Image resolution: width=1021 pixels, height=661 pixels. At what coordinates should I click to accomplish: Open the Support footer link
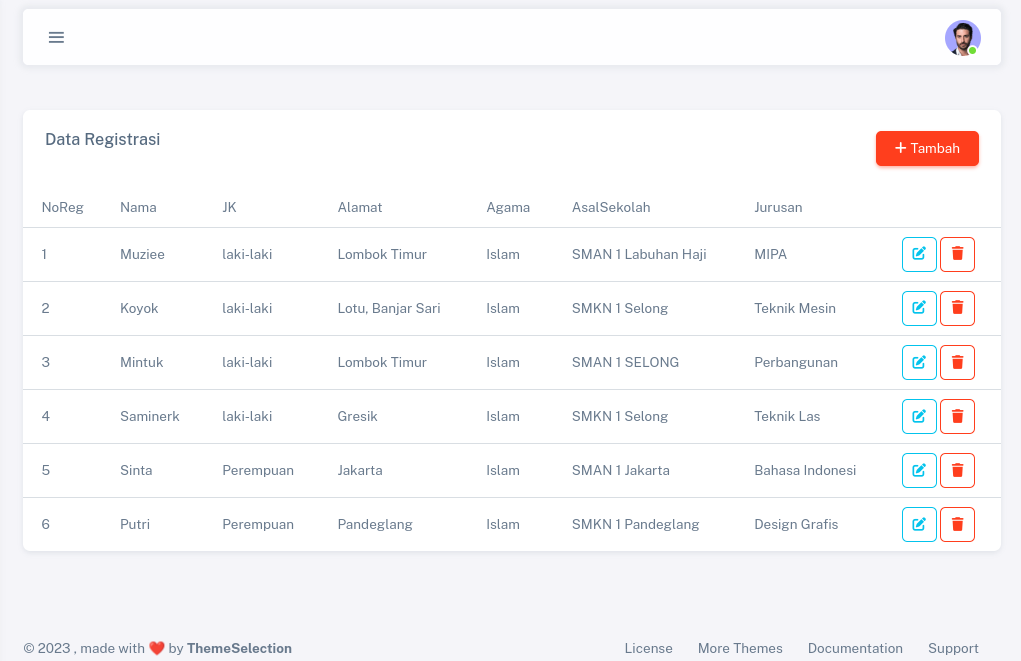(x=953, y=648)
